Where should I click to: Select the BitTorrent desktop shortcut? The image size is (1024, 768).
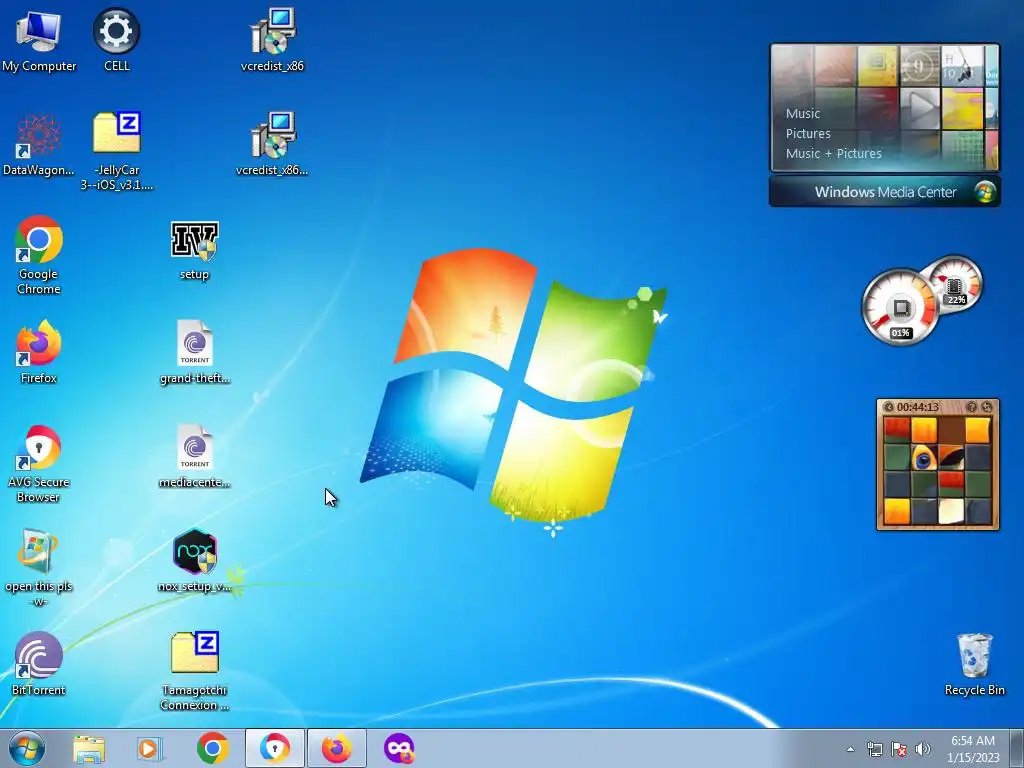[39, 665]
